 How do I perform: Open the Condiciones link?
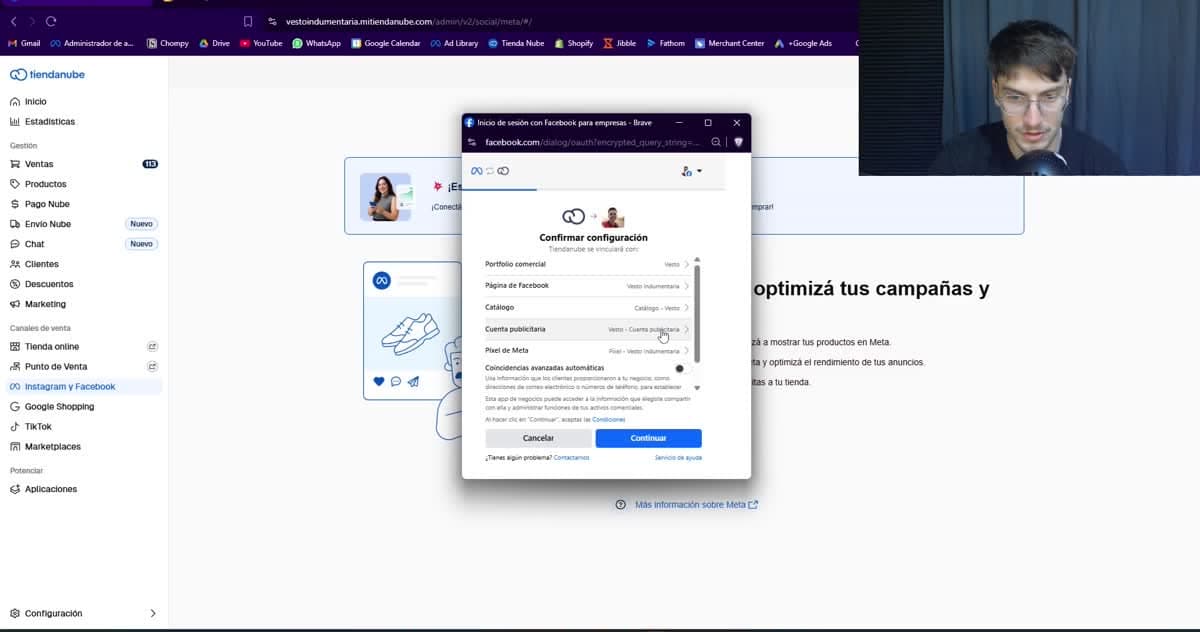(608, 420)
